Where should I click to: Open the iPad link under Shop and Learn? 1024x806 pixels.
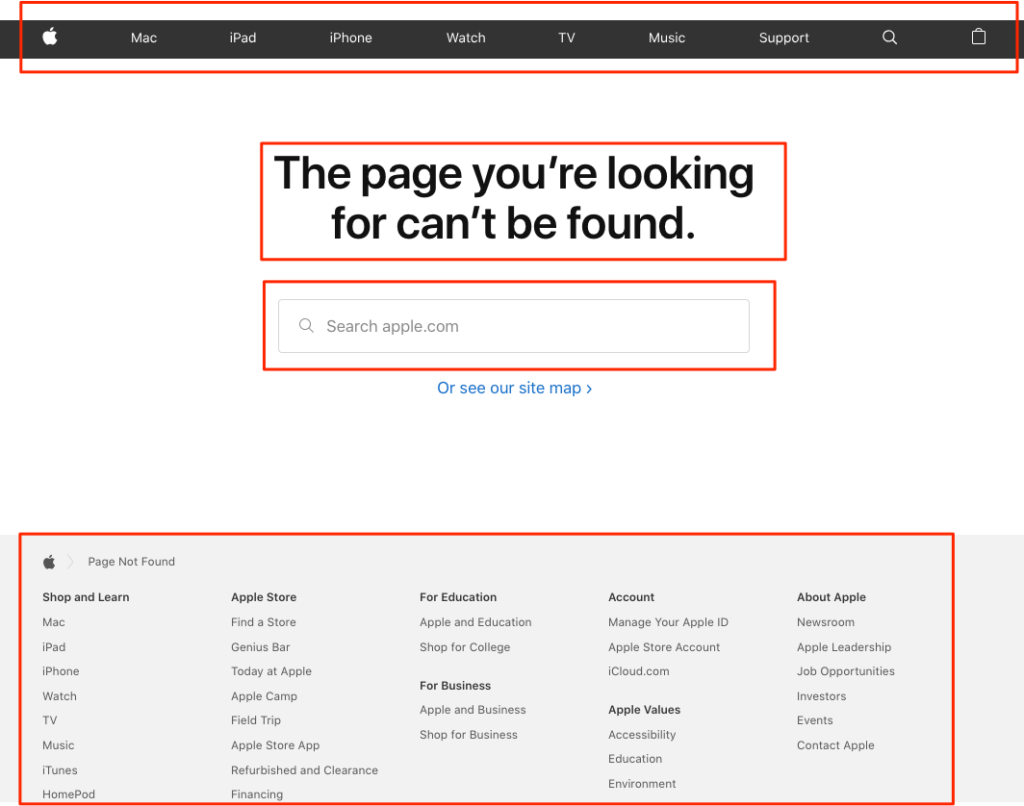click(54, 647)
